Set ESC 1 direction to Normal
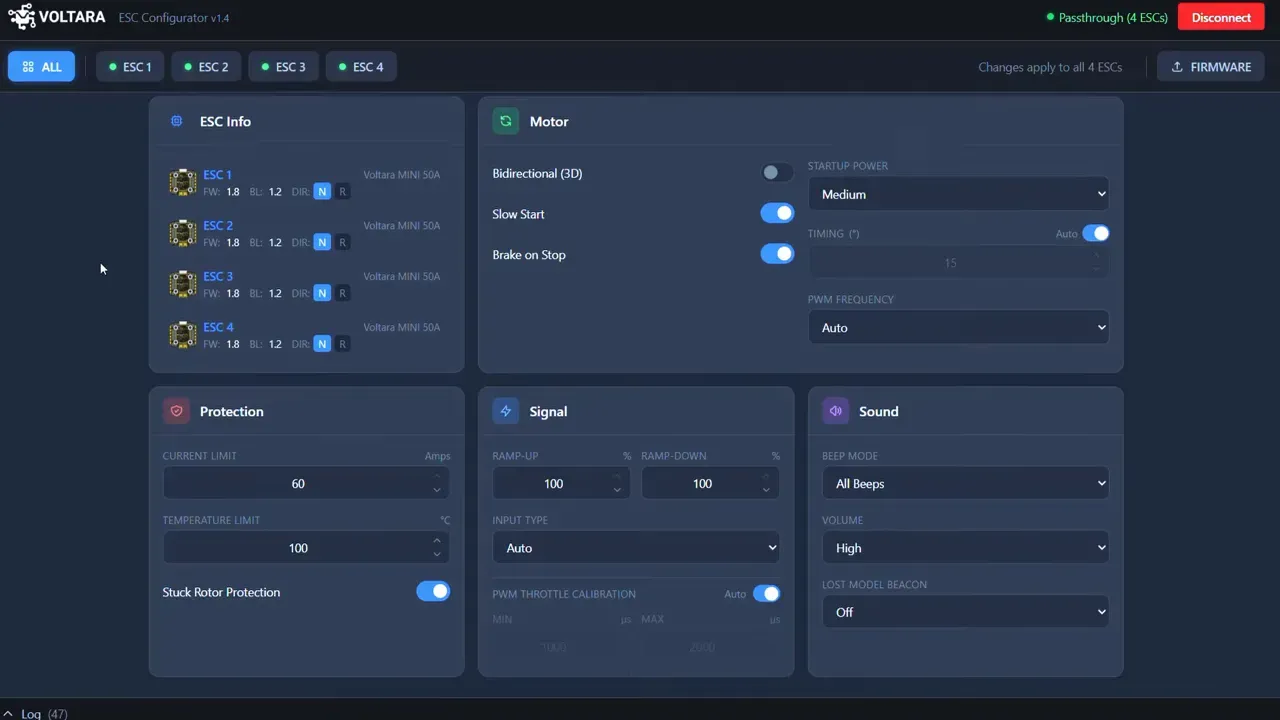This screenshot has height=720, width=1280. (322, 192)
